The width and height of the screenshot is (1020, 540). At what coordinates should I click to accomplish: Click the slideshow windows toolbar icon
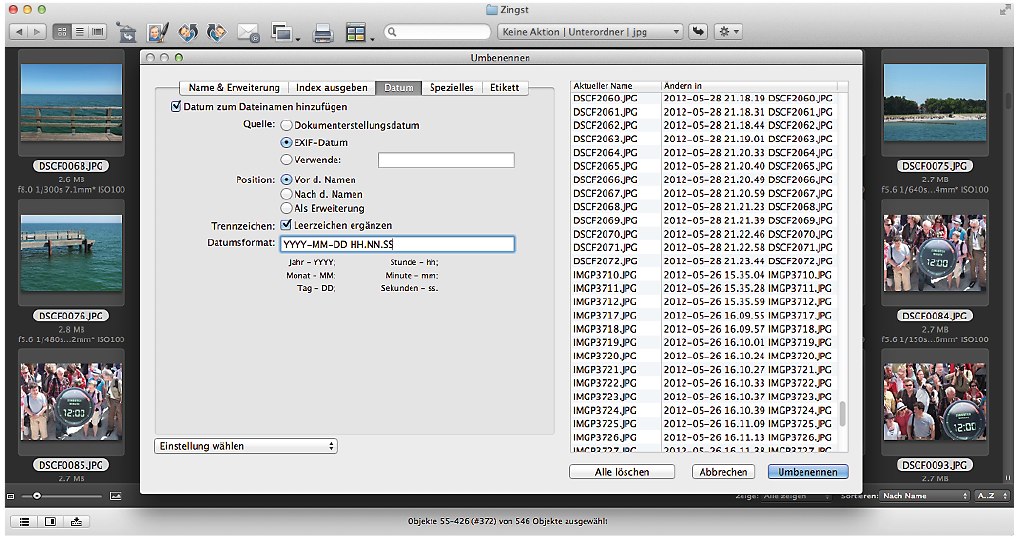pos(283,33)
